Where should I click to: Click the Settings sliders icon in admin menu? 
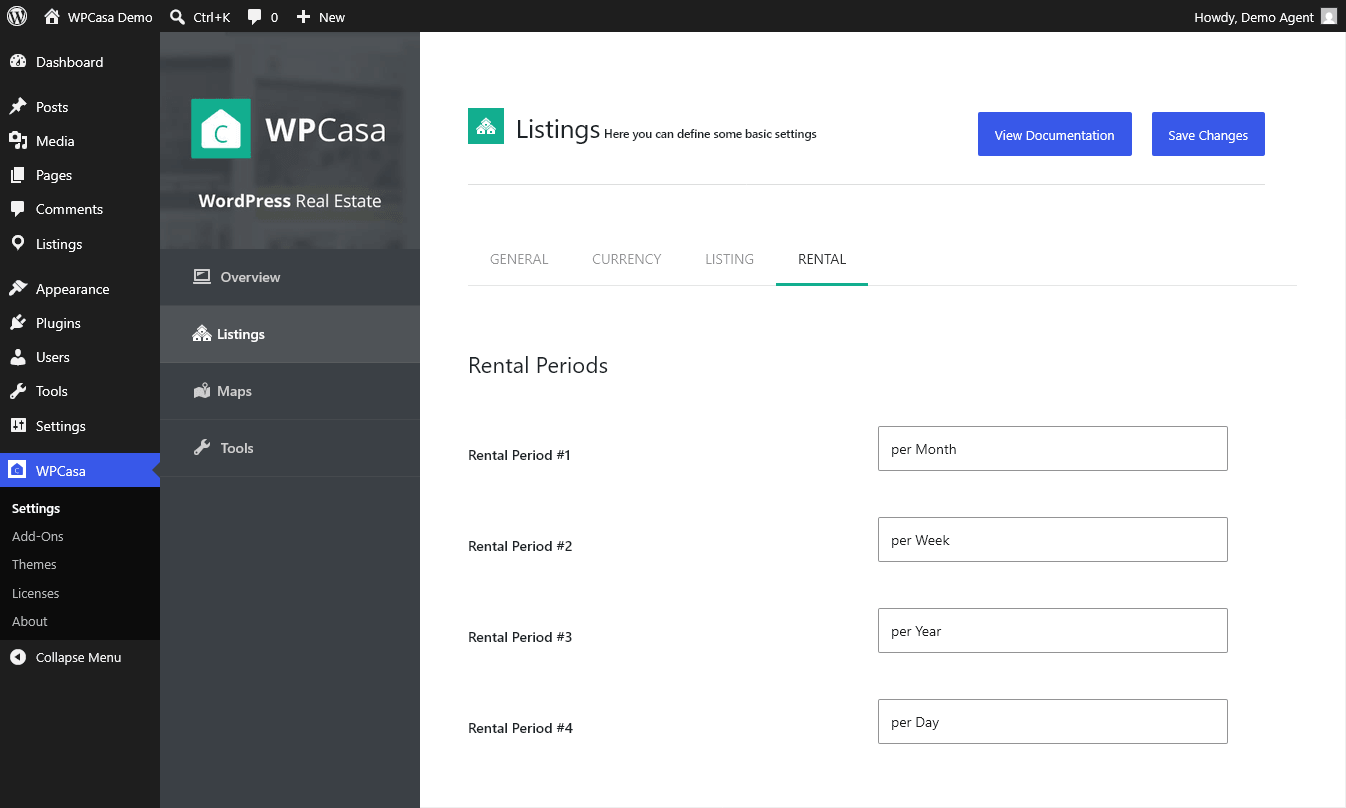18,426
